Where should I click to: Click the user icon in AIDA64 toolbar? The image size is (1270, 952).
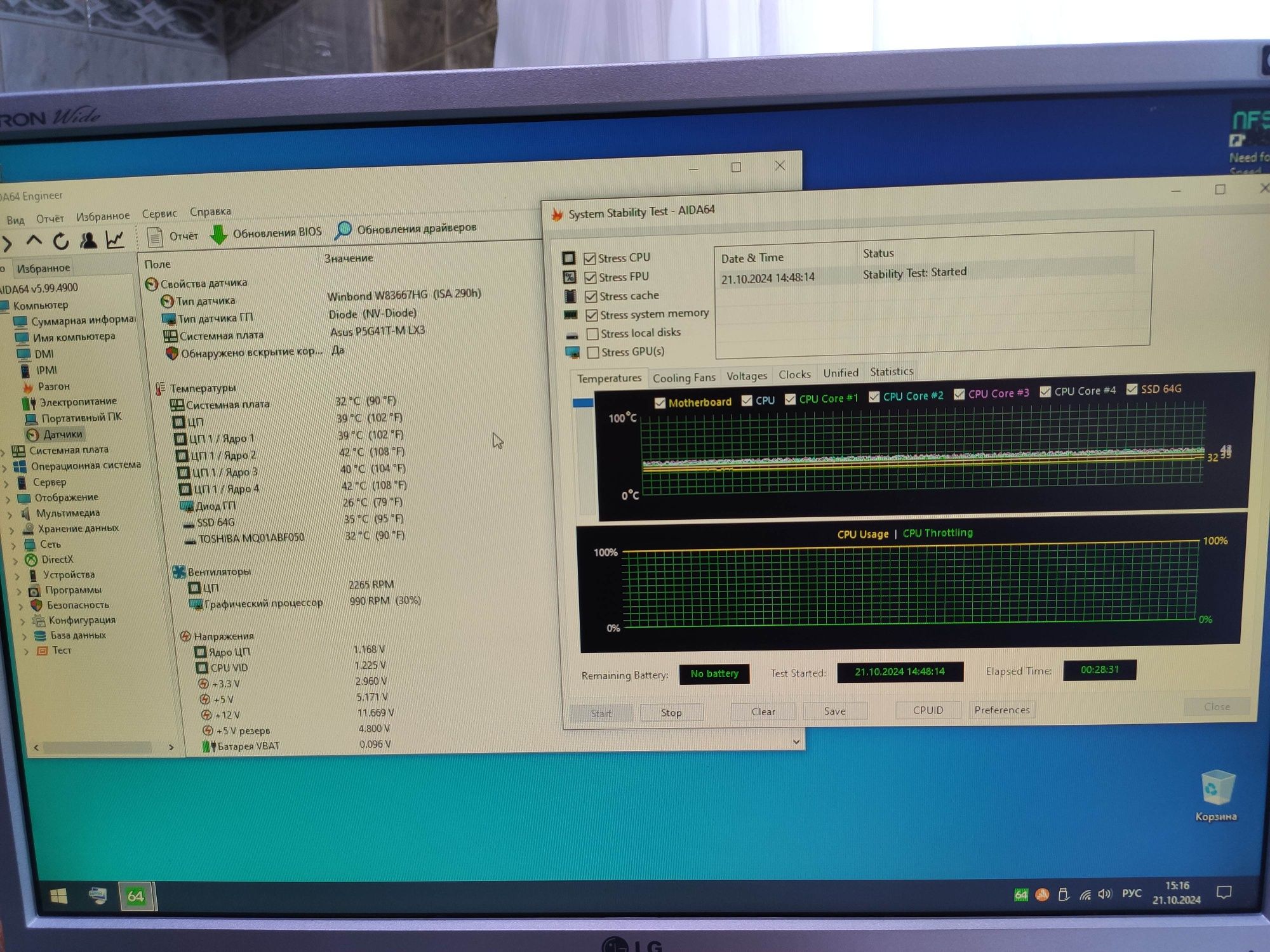[x=88, y=240]
